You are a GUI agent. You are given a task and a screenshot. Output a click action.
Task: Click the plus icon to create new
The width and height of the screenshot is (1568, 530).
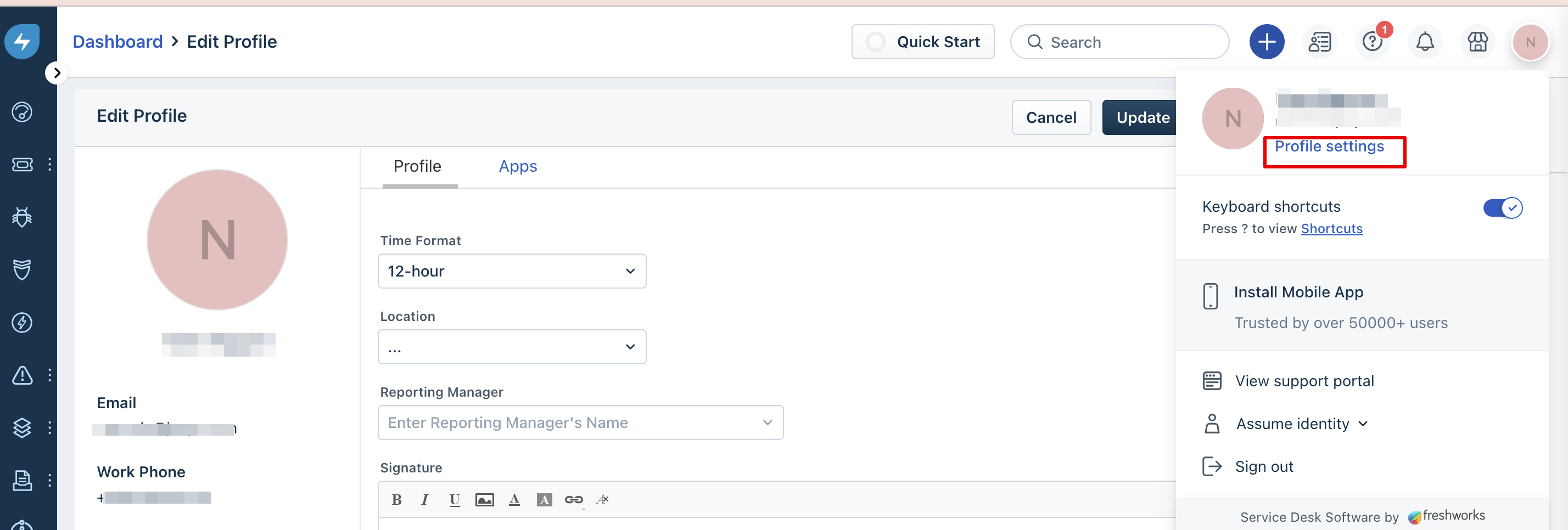coord(1266,42)
